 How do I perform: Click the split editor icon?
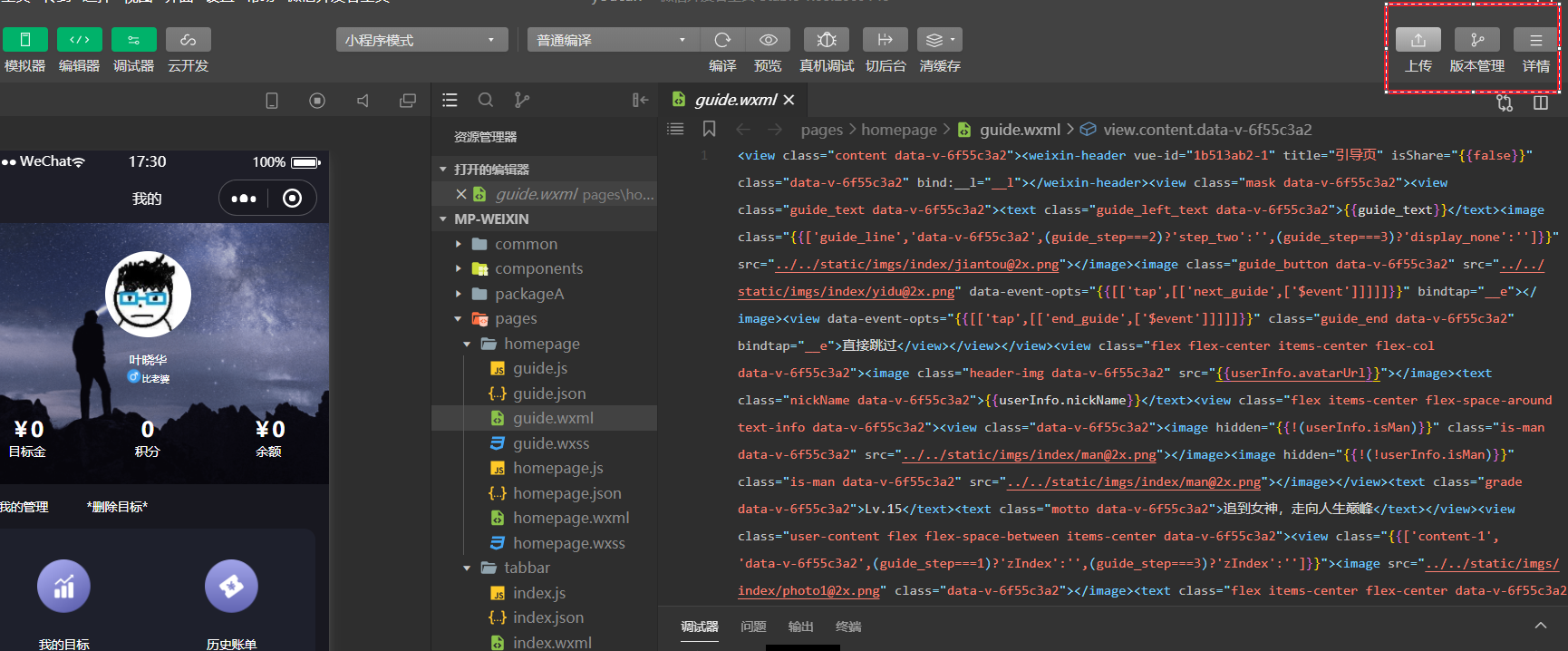tap(1540, 102)
